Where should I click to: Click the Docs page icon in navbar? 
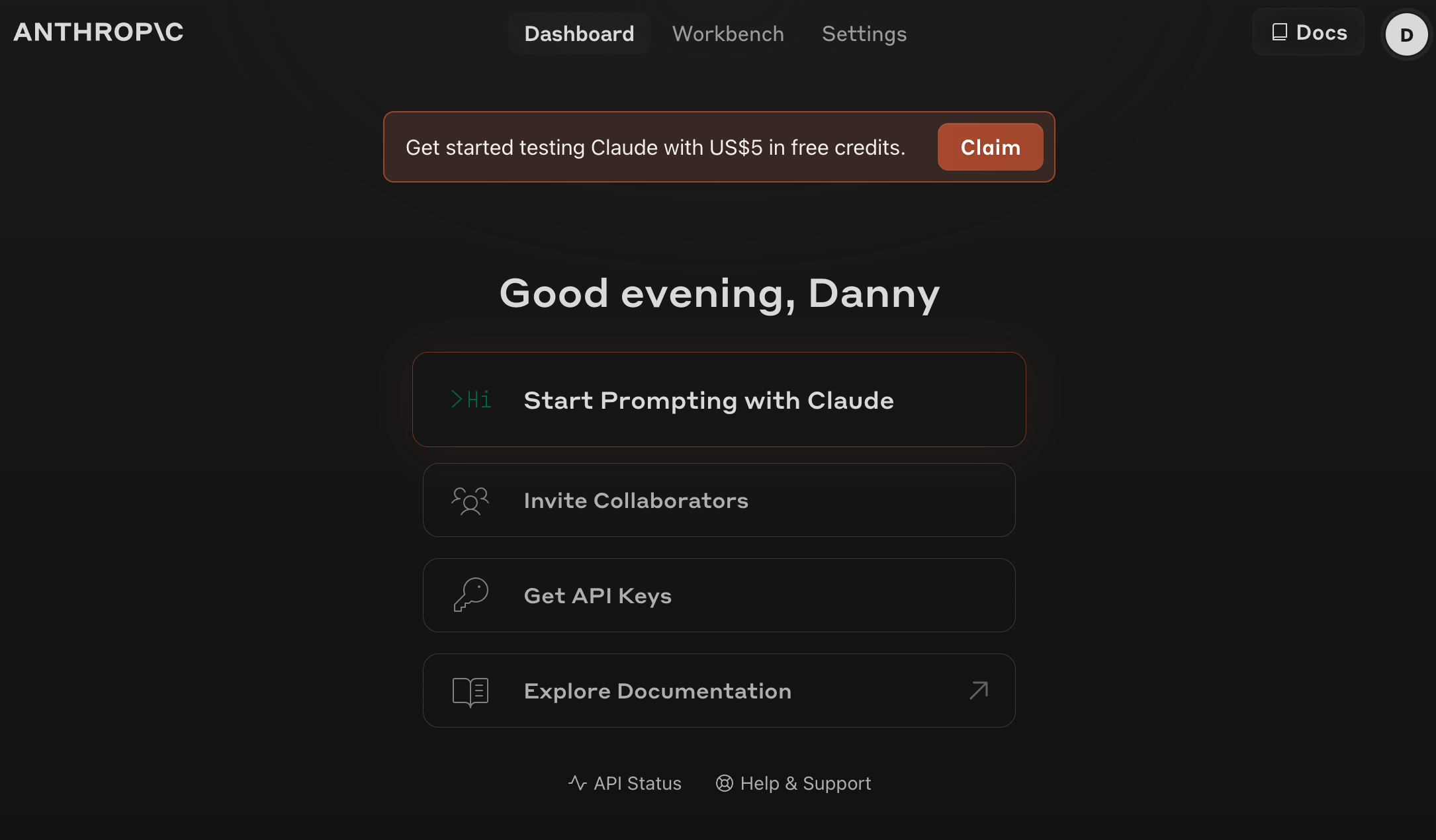click(1278, 32)
